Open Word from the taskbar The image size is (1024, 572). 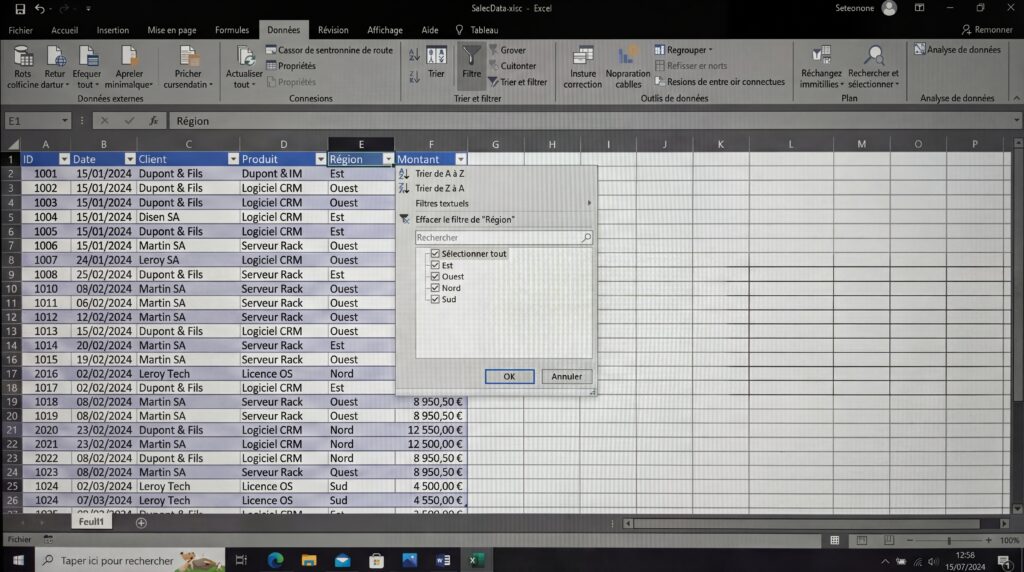click(443, 560)
